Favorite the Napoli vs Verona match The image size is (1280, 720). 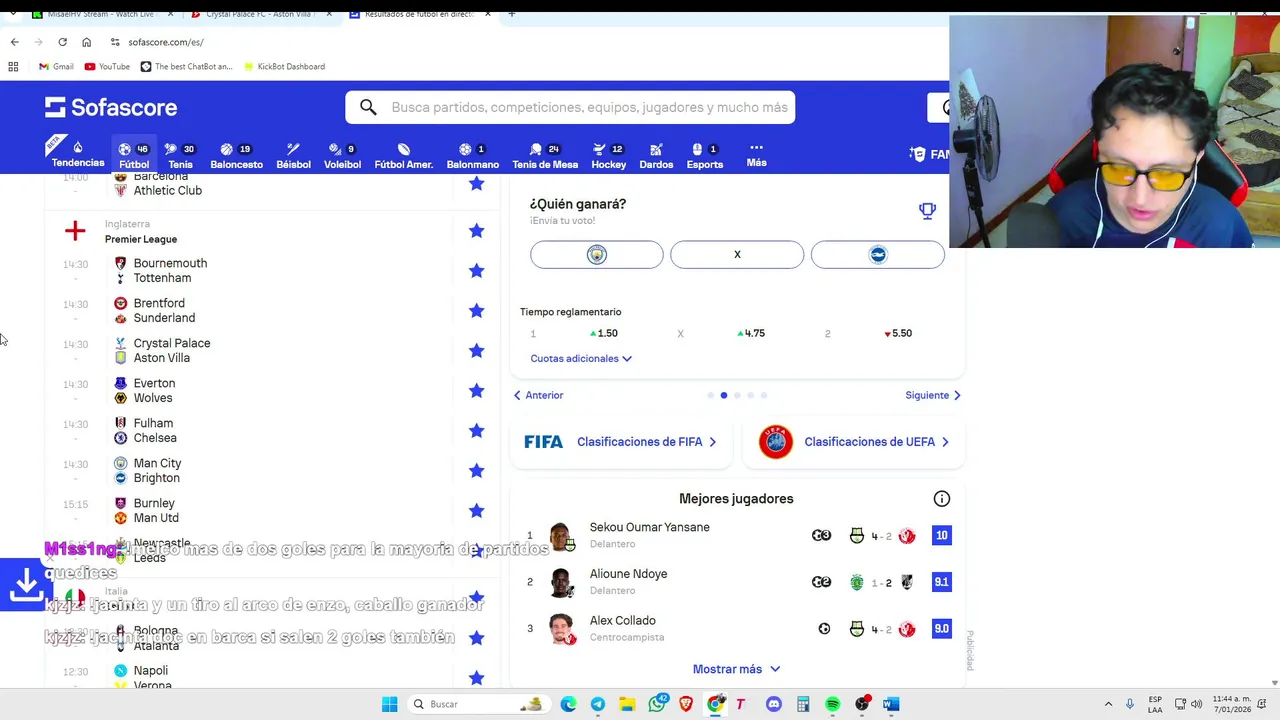(476, 678)
